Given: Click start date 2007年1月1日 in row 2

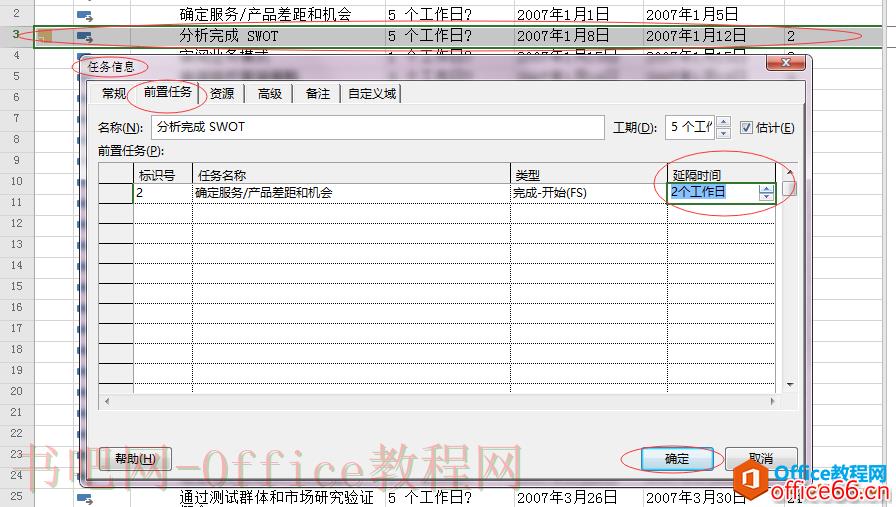Looking at the screenshot, I should click(563, 14).
